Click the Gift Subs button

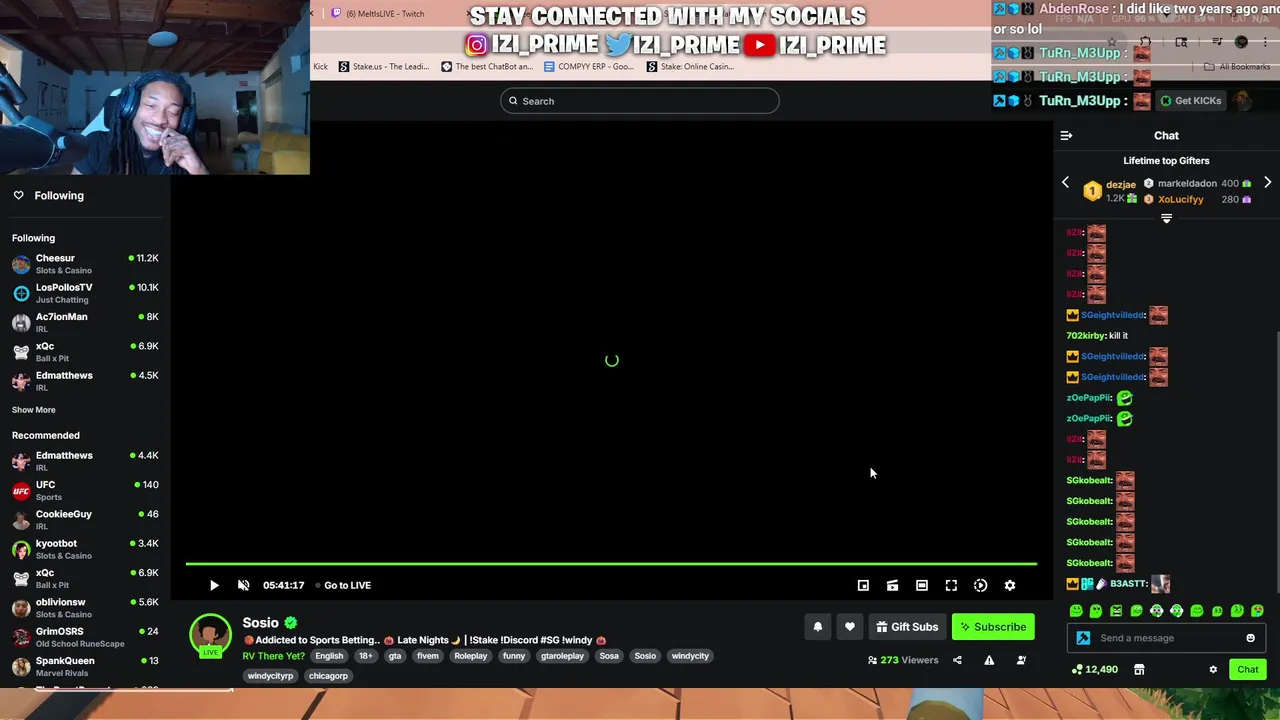click(x=907, y=627)
